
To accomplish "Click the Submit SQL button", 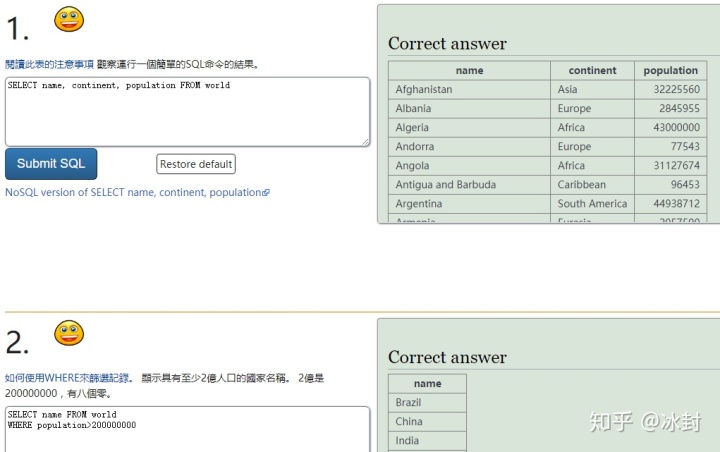I will click(x=51, y=164).
